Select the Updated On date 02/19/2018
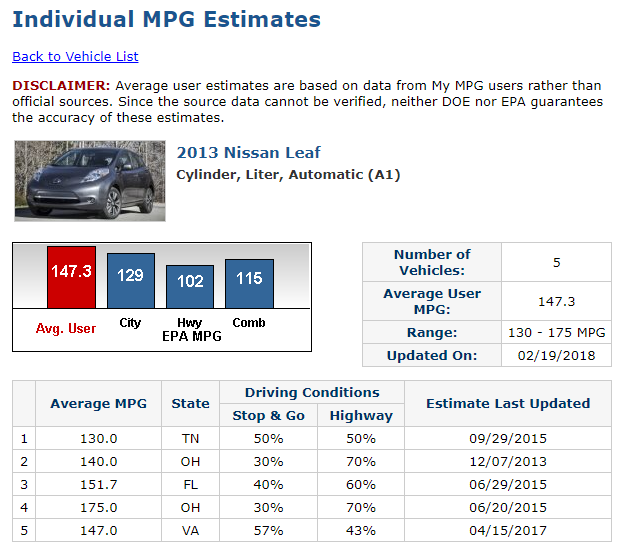This screenshot has height=551, width=622. [557, 355]
